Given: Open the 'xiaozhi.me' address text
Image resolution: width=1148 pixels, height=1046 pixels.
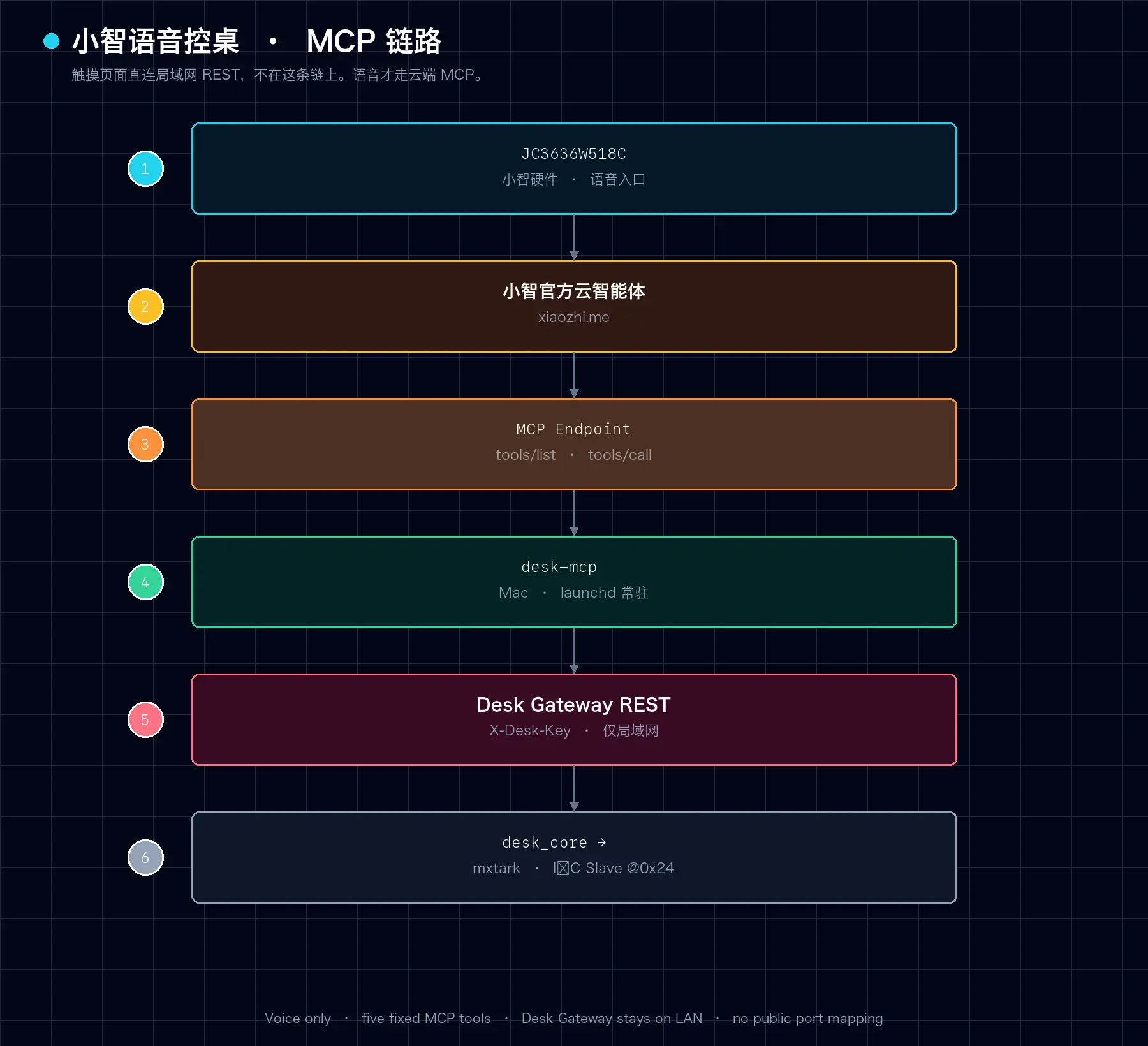Looking at the screenshot, I should 574,318.
